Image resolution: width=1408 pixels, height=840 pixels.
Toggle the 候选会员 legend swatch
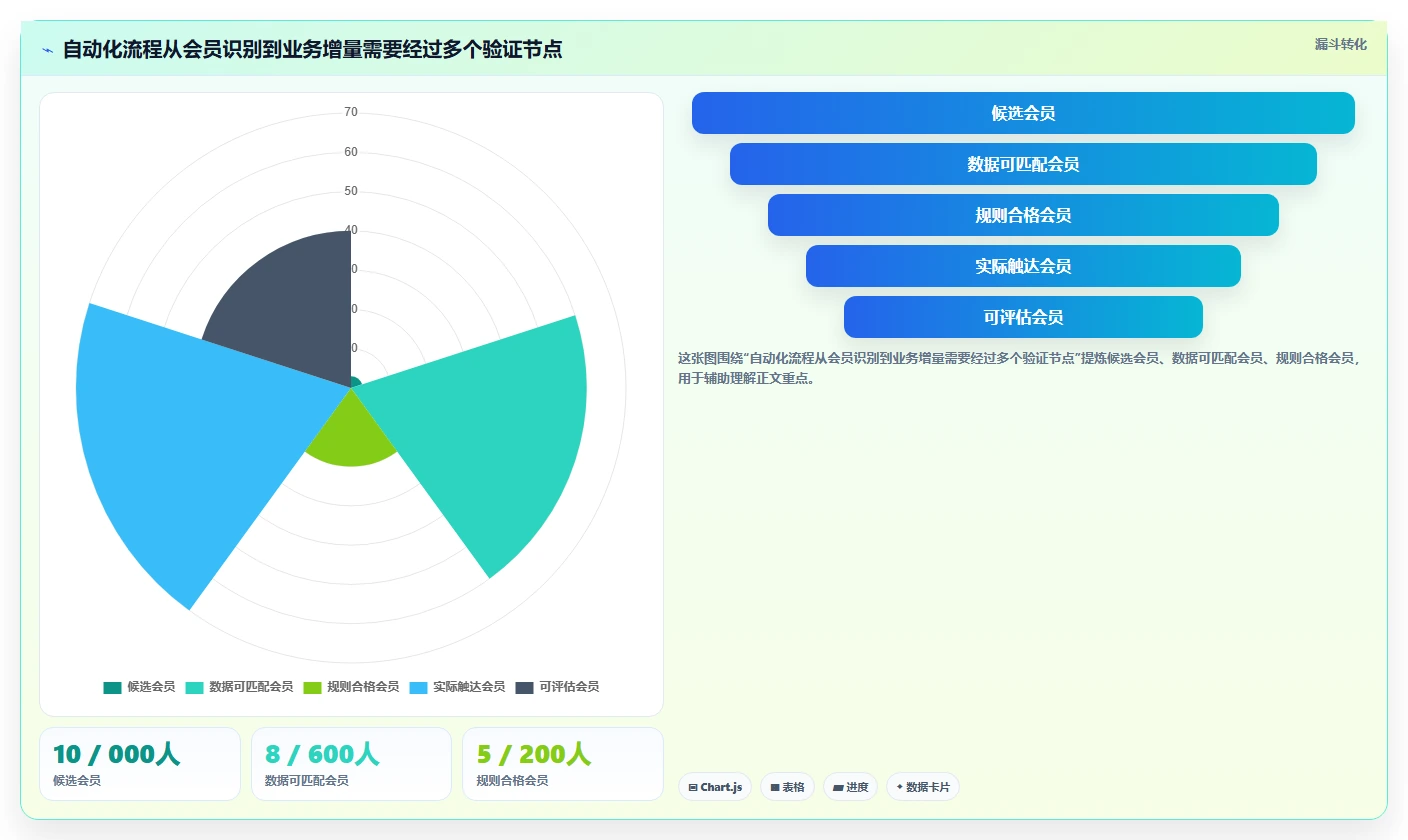(x=112, y=687)
